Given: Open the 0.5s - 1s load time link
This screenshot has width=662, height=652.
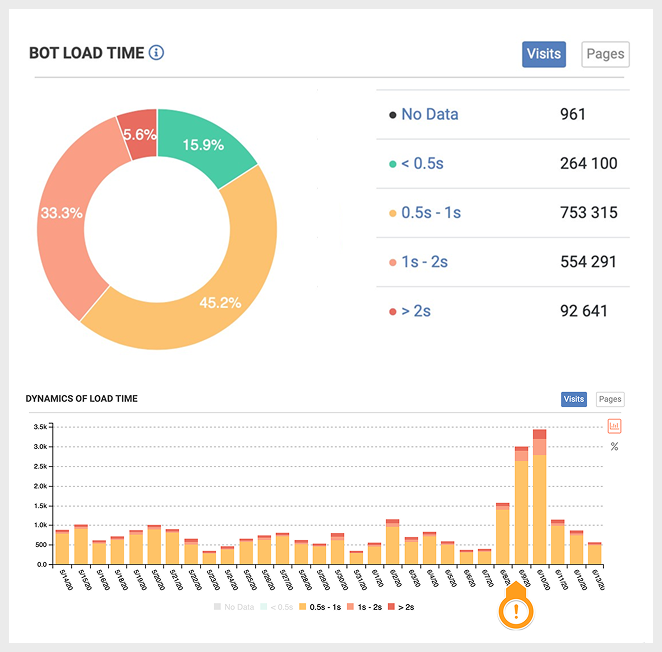Looking at the screenshot, I should pyautogui.click(x=431, y=212).
